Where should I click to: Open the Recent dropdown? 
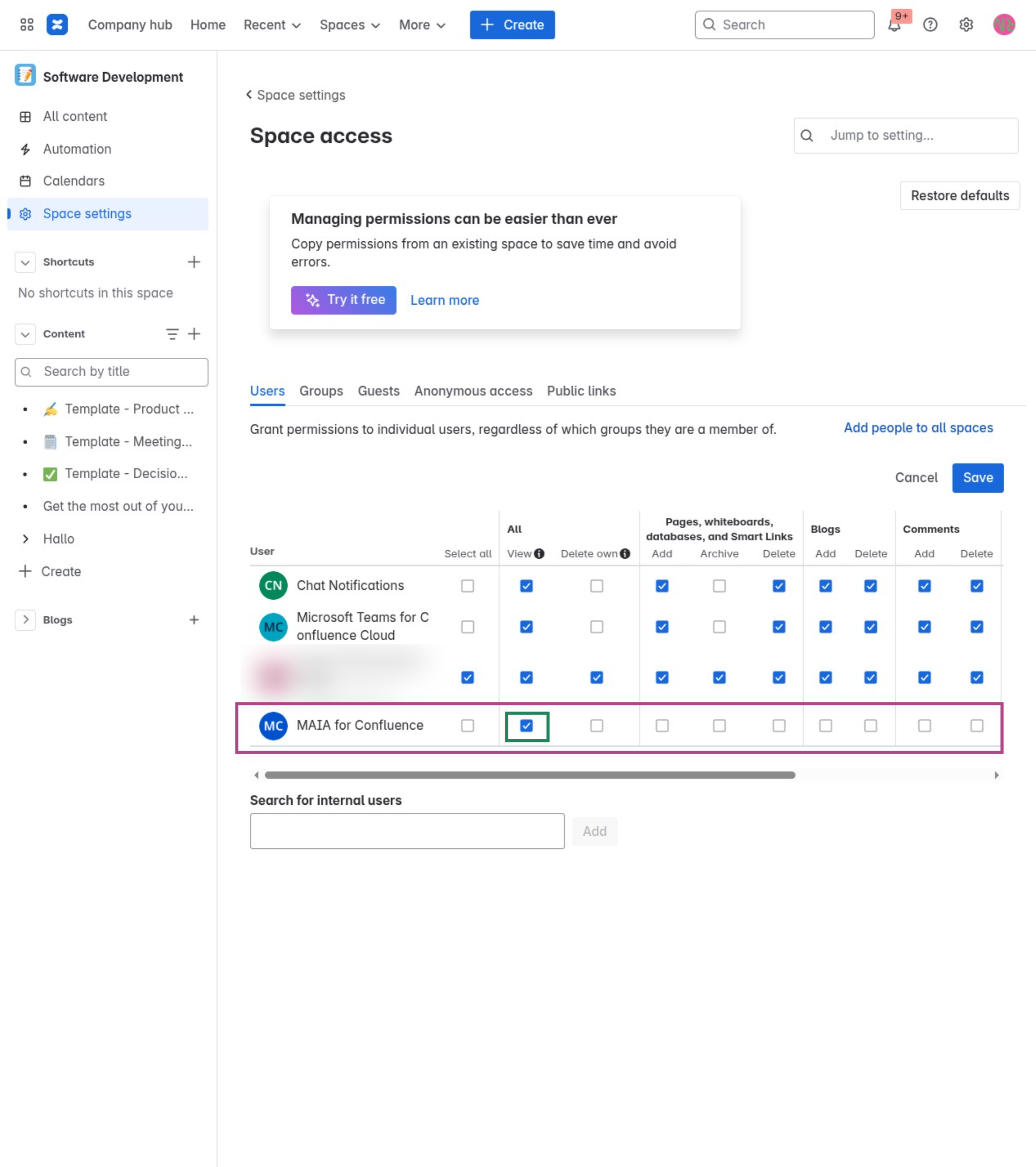click(272, 24)
